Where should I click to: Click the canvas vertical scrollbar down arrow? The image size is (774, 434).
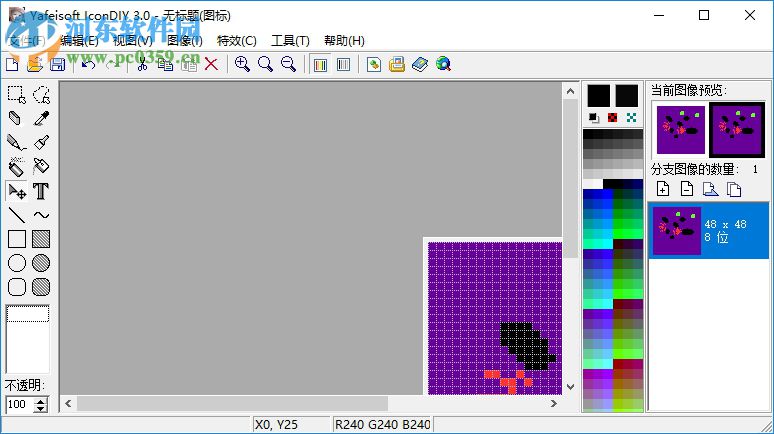(x=571, y=387)
